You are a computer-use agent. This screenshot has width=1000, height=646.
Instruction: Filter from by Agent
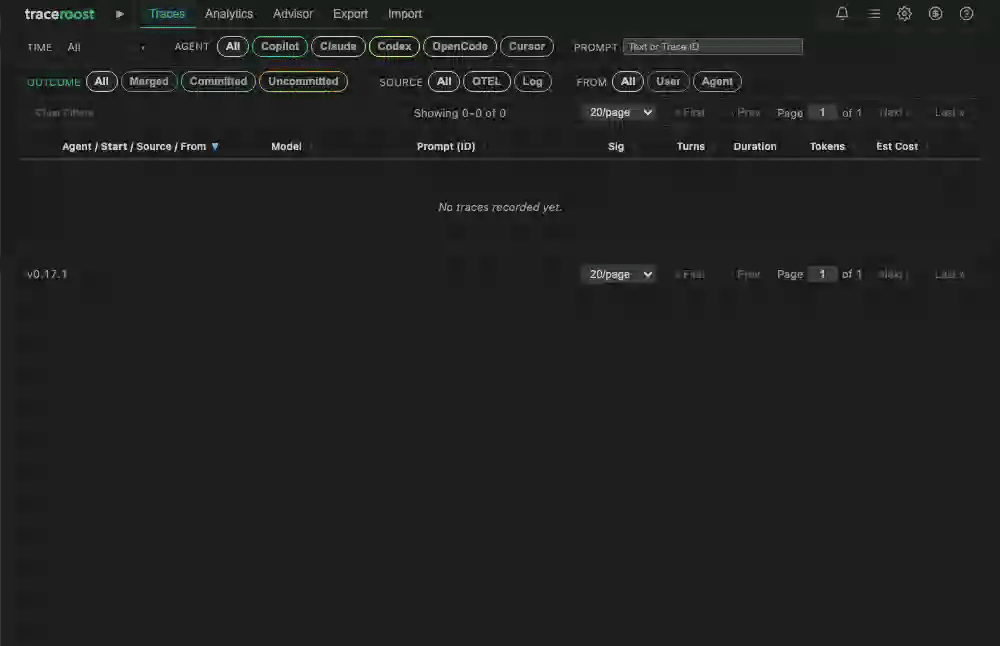click(717, 82)
